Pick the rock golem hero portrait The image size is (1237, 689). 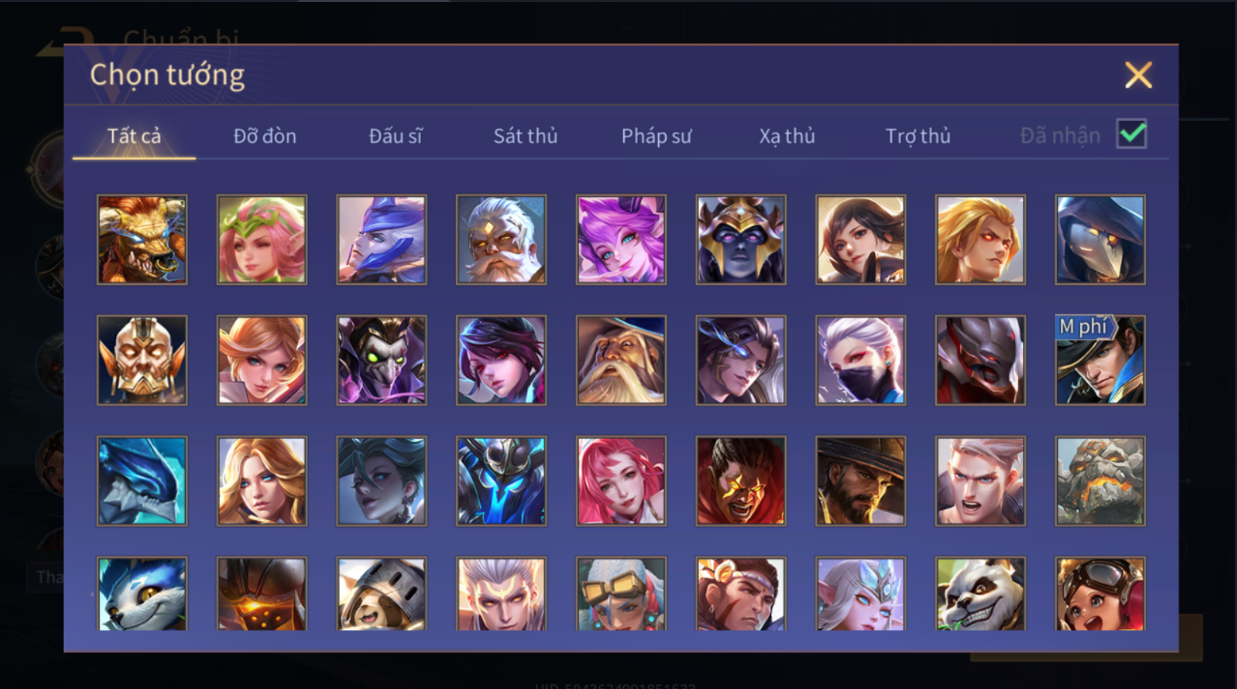1100,481
